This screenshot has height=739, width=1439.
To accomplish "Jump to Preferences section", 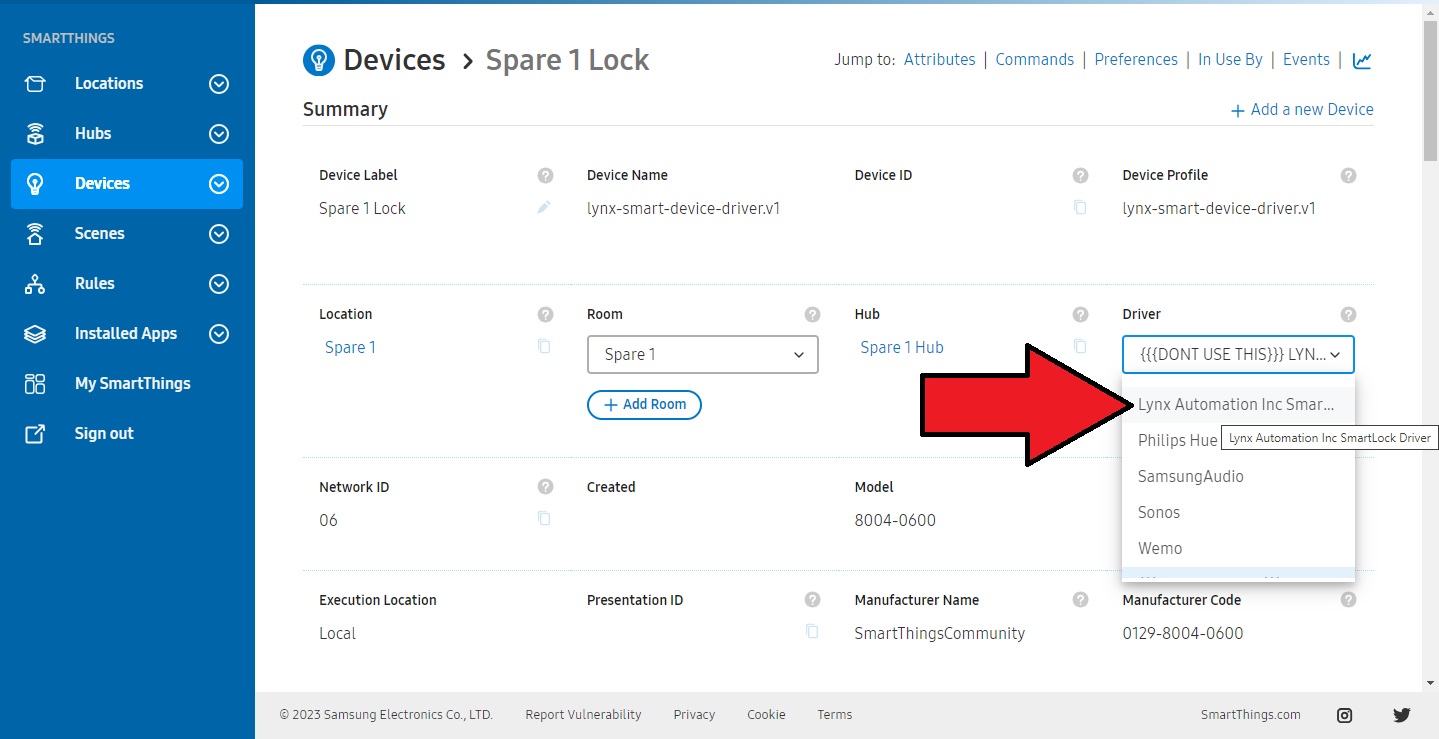I will point(1136,60).
